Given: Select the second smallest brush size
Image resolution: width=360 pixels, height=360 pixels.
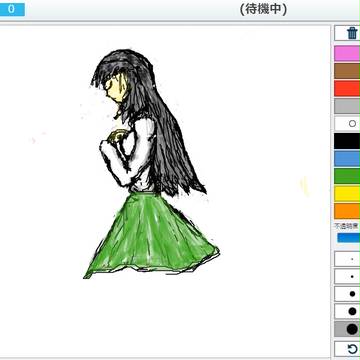Looking at the screenshot, I should tap(347, 276).
